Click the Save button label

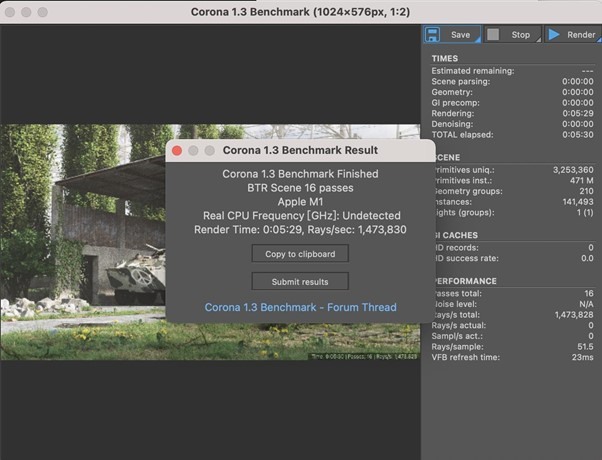coord(460,35)
